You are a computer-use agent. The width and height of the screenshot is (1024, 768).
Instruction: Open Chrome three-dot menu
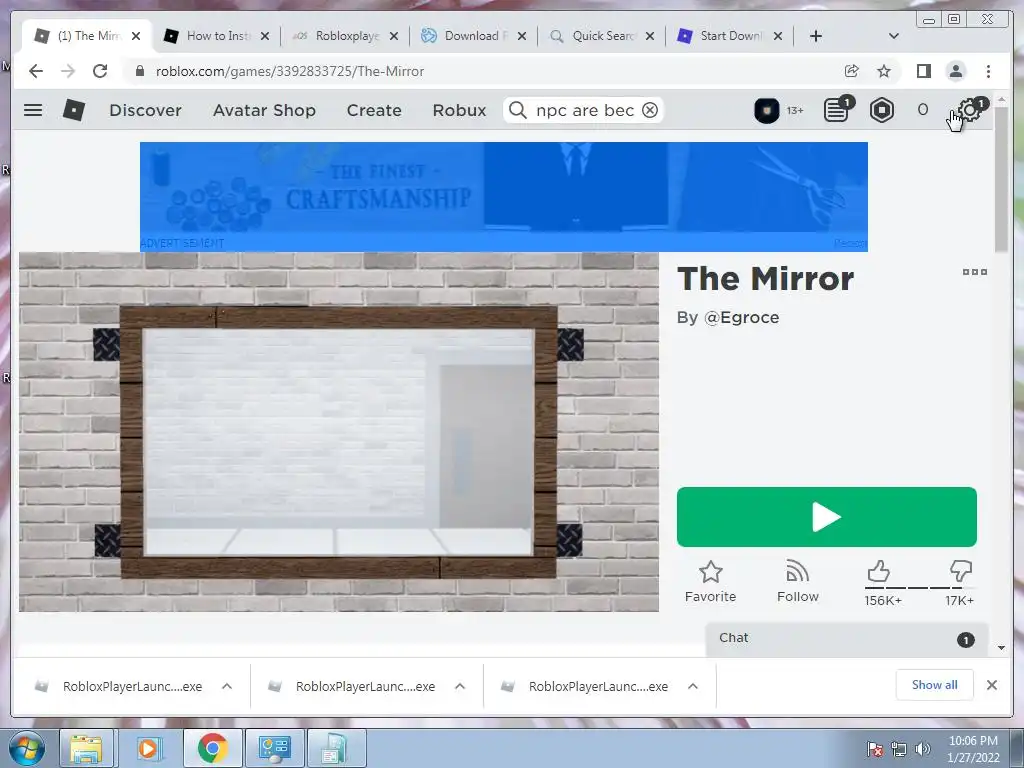(x=988, y=71)
